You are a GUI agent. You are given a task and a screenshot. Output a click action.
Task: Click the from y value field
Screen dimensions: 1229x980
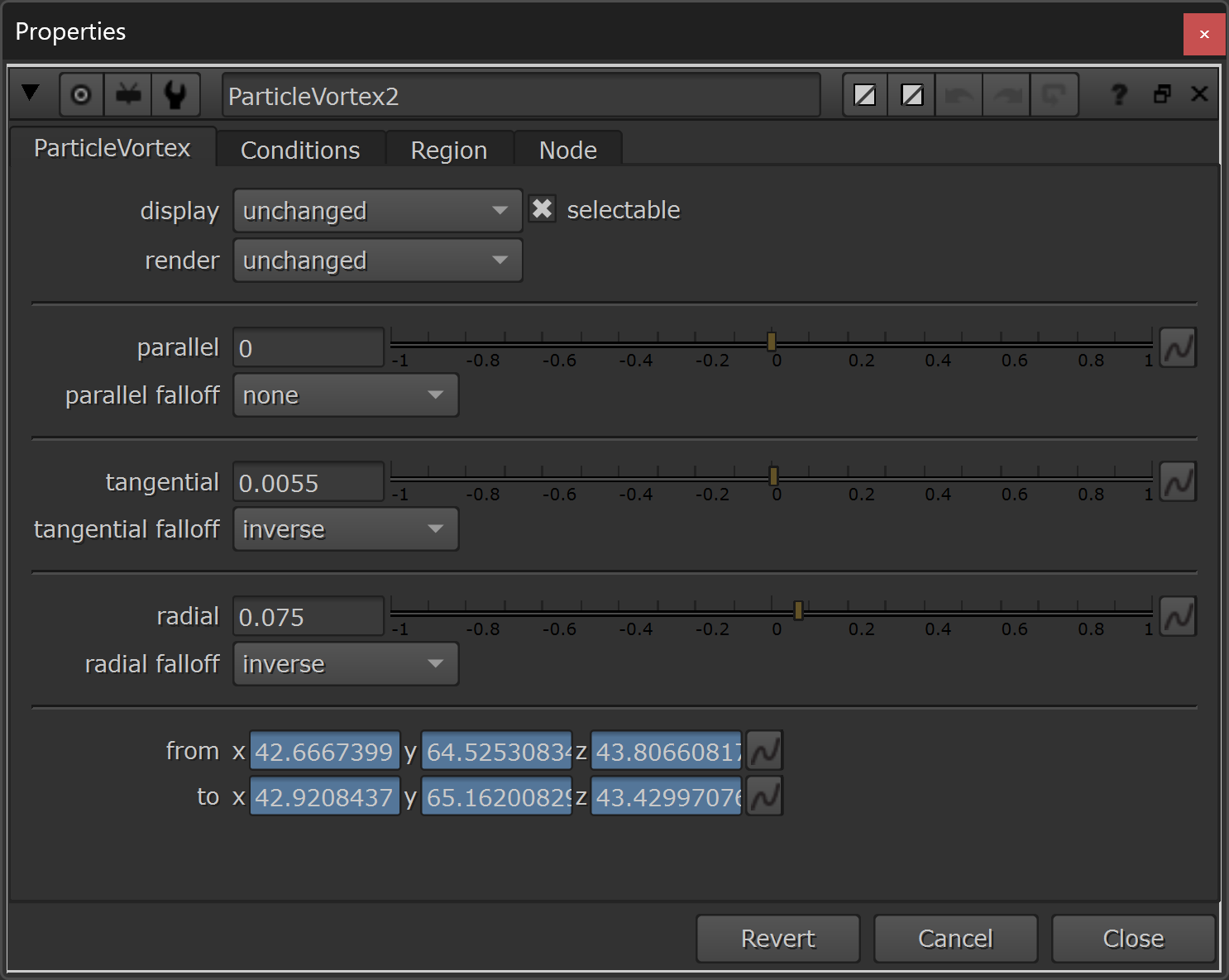pyautogui.click(x=497, y=752)
